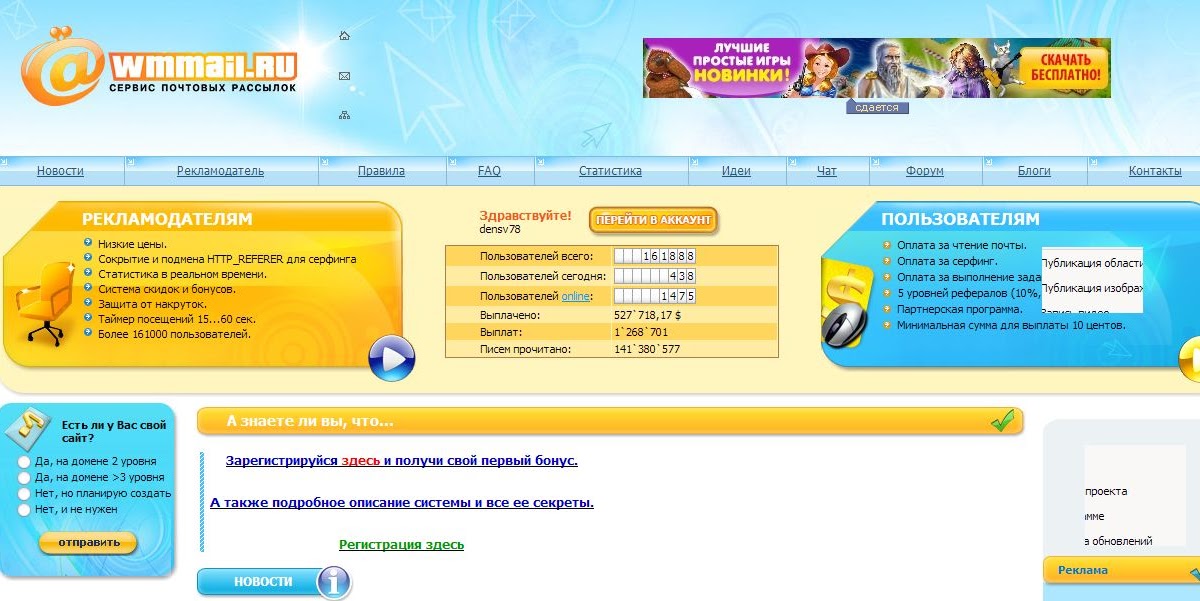Open the Рекламодатель menu item

pos(220,171)
